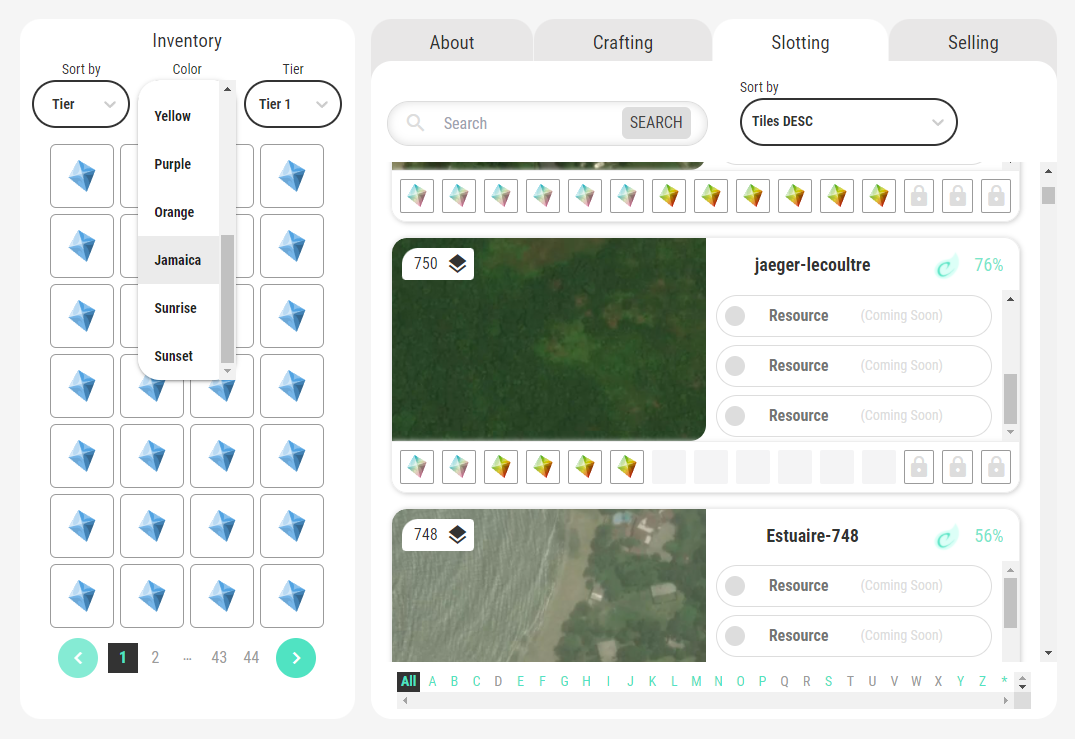
Task: Click main property list scroll down arrow
Action: (x=1048, y=653)
